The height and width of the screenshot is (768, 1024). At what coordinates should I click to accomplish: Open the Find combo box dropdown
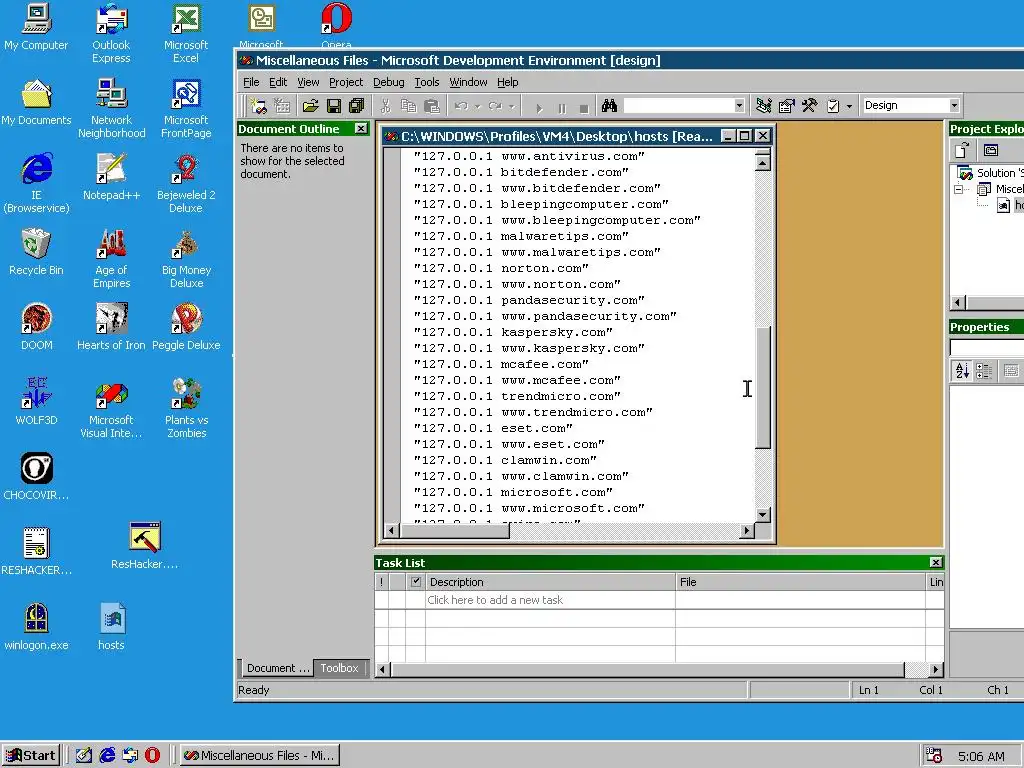739,106
